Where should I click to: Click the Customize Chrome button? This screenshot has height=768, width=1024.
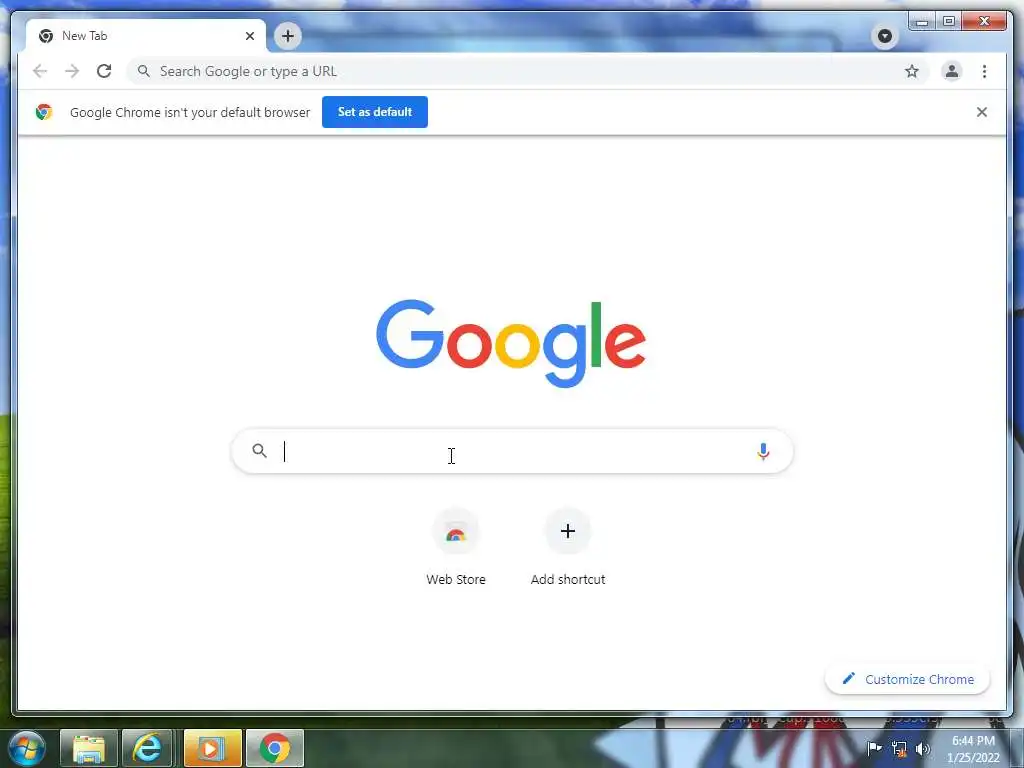[x=908, y=679]
